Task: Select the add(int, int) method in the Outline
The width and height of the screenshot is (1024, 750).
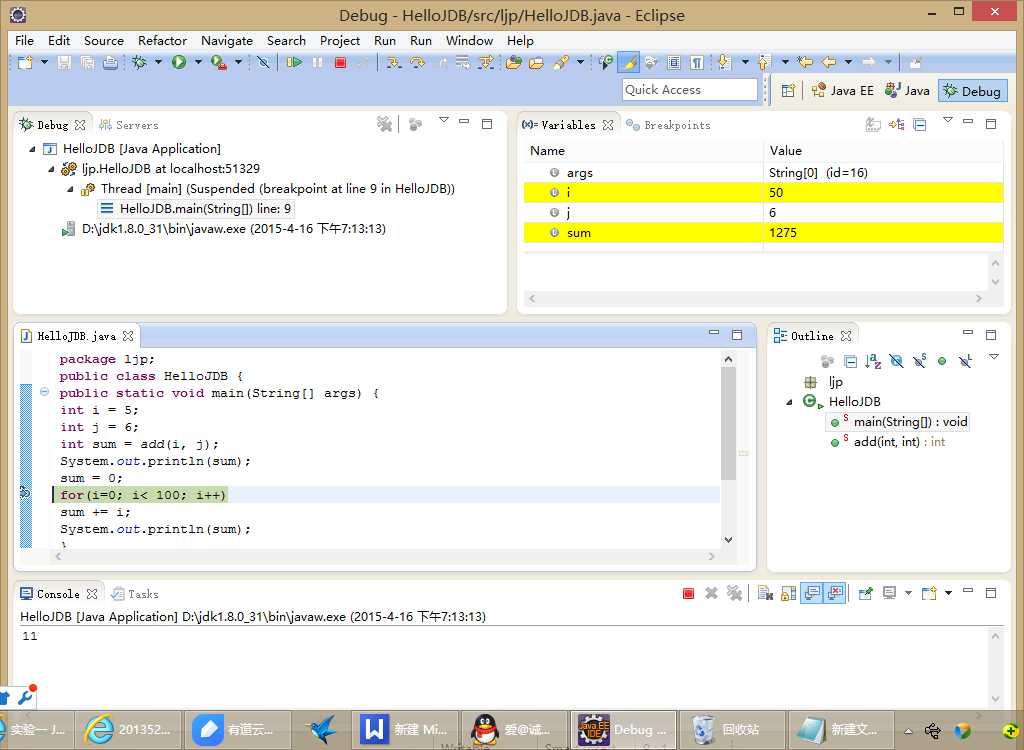Action: pyautogui.click(x=897, y=442)
